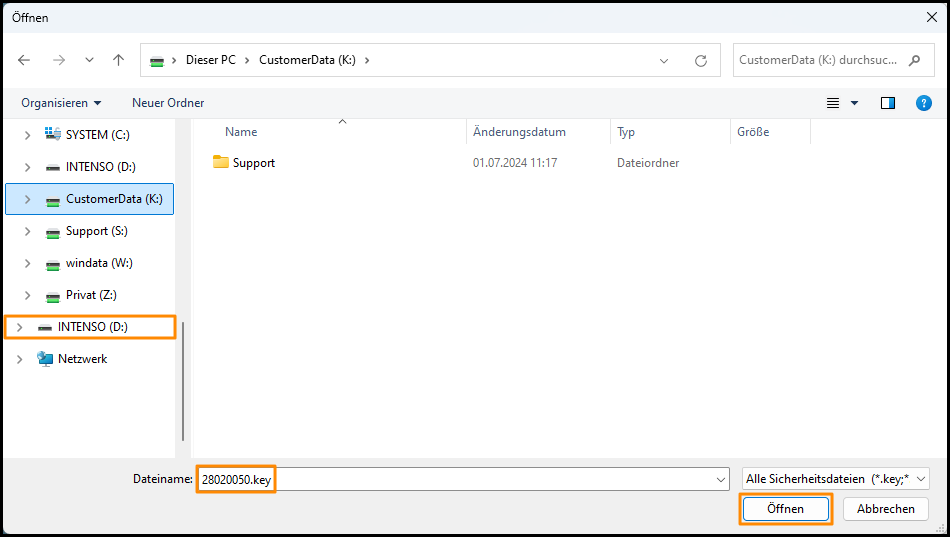Click the magnifier search icon
This screenshot has height=537, width=950.
[915, 60]
